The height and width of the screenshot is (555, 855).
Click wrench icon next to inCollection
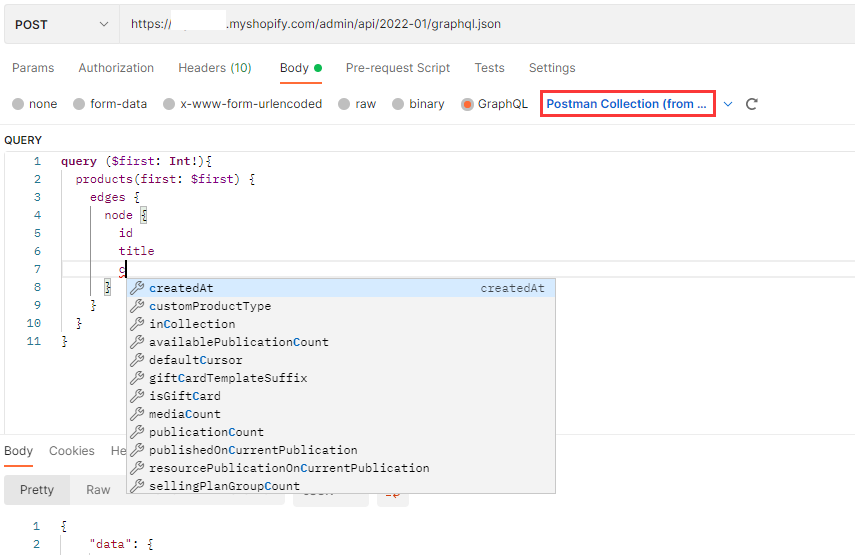click(x=138, y=324)
